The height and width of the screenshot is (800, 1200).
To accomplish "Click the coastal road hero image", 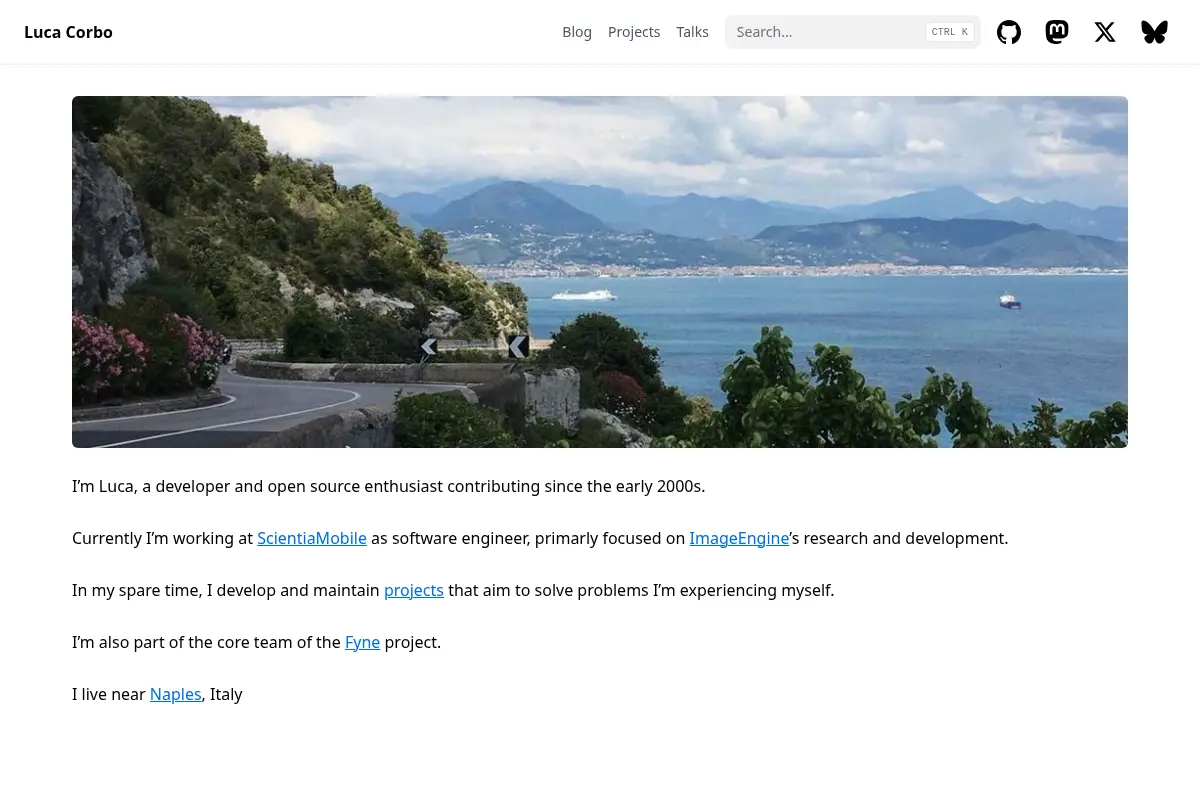I will pos(600,272).
